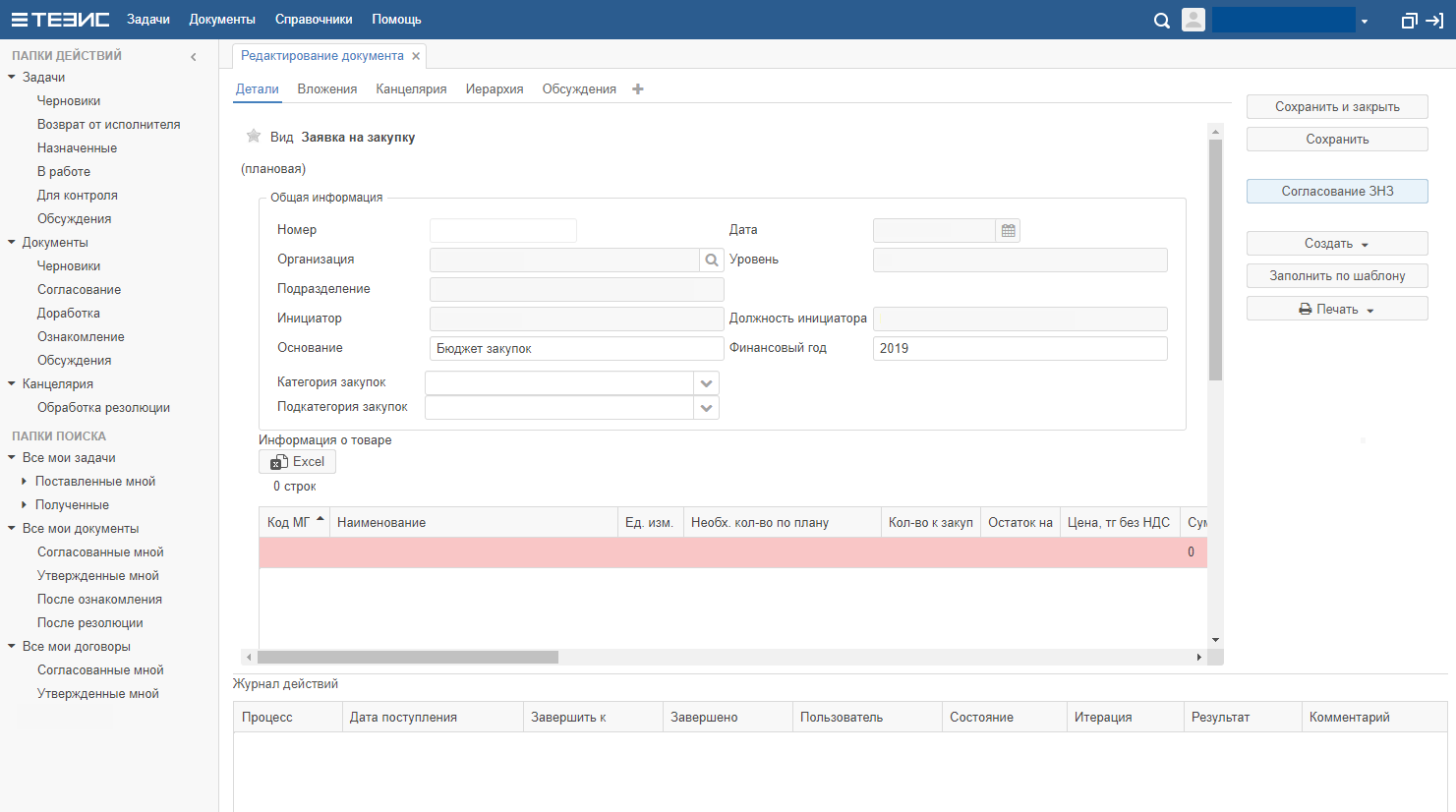This screenshot has height=812, width=1456.
Task: Expand the Создать dropdown button
Action: tap(1337, 244)
